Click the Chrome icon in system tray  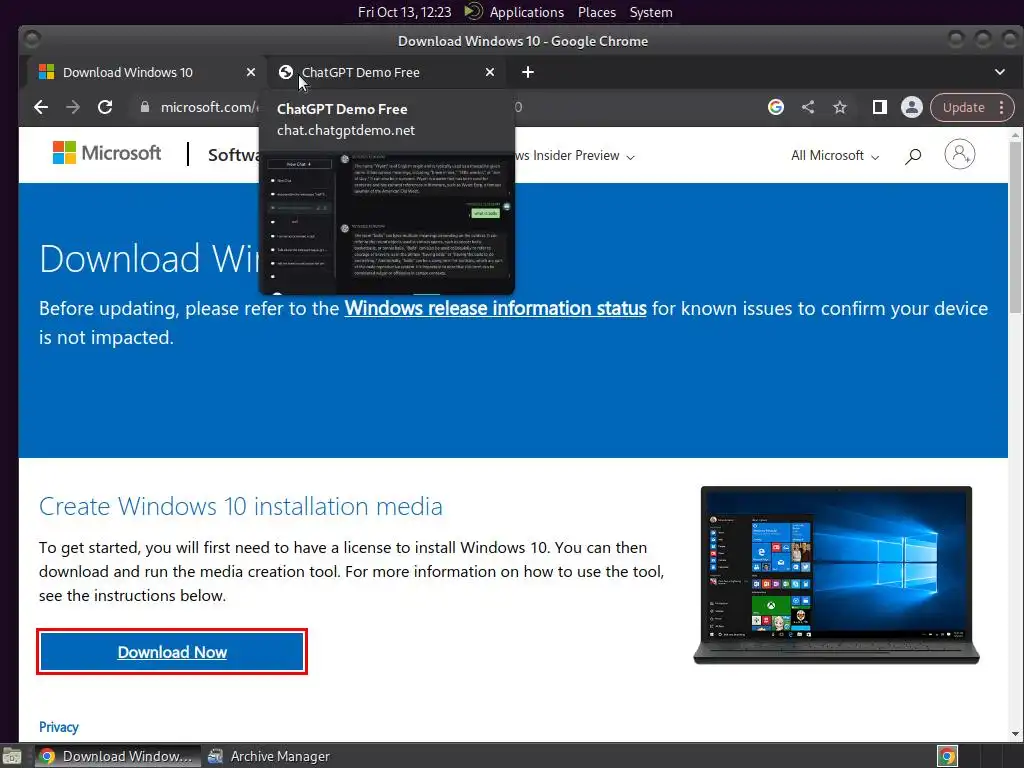click(x=948, y=756)
